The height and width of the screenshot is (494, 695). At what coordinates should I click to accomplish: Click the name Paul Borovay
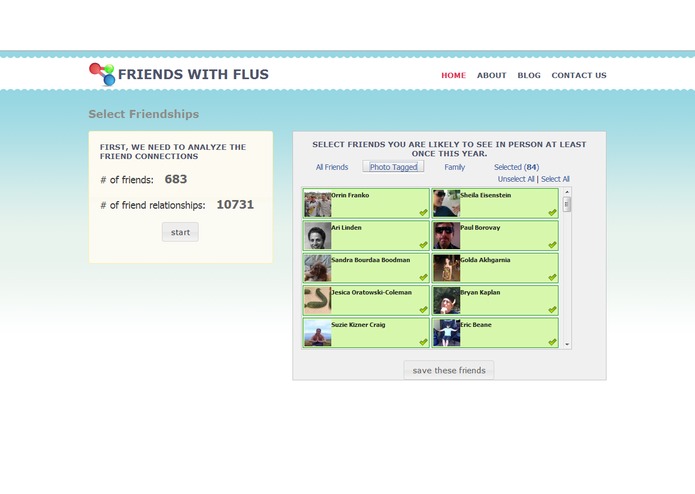point(480,227)
